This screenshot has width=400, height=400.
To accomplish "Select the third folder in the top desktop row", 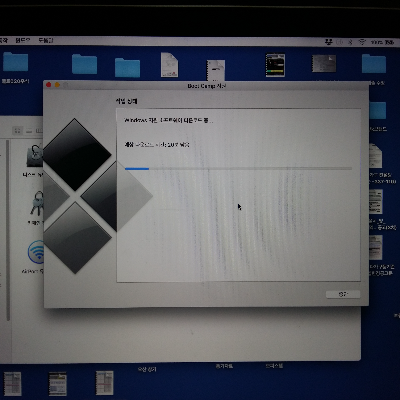I will [127, 68].
